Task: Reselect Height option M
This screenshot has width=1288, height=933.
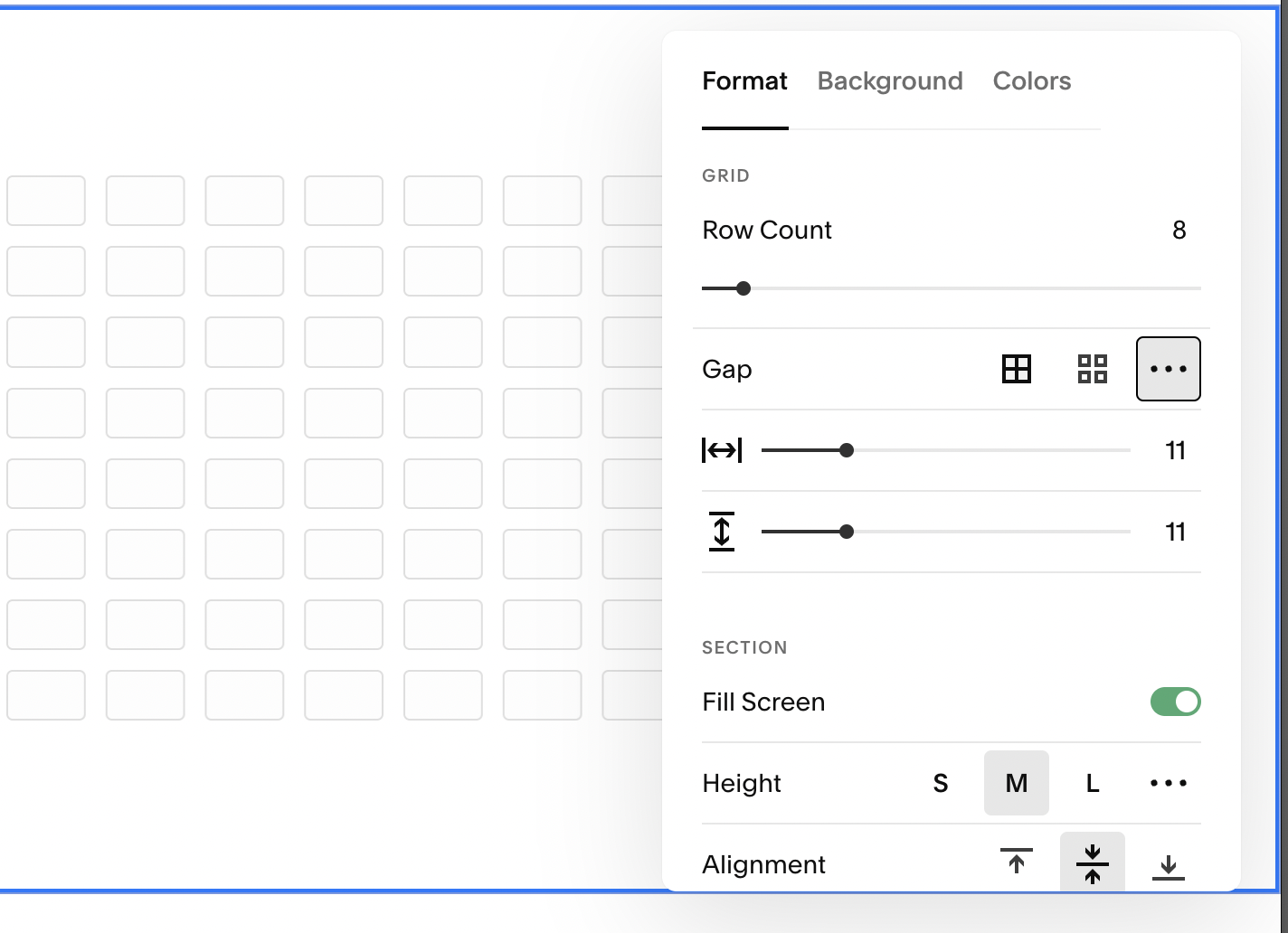Action: [1016, 783]
